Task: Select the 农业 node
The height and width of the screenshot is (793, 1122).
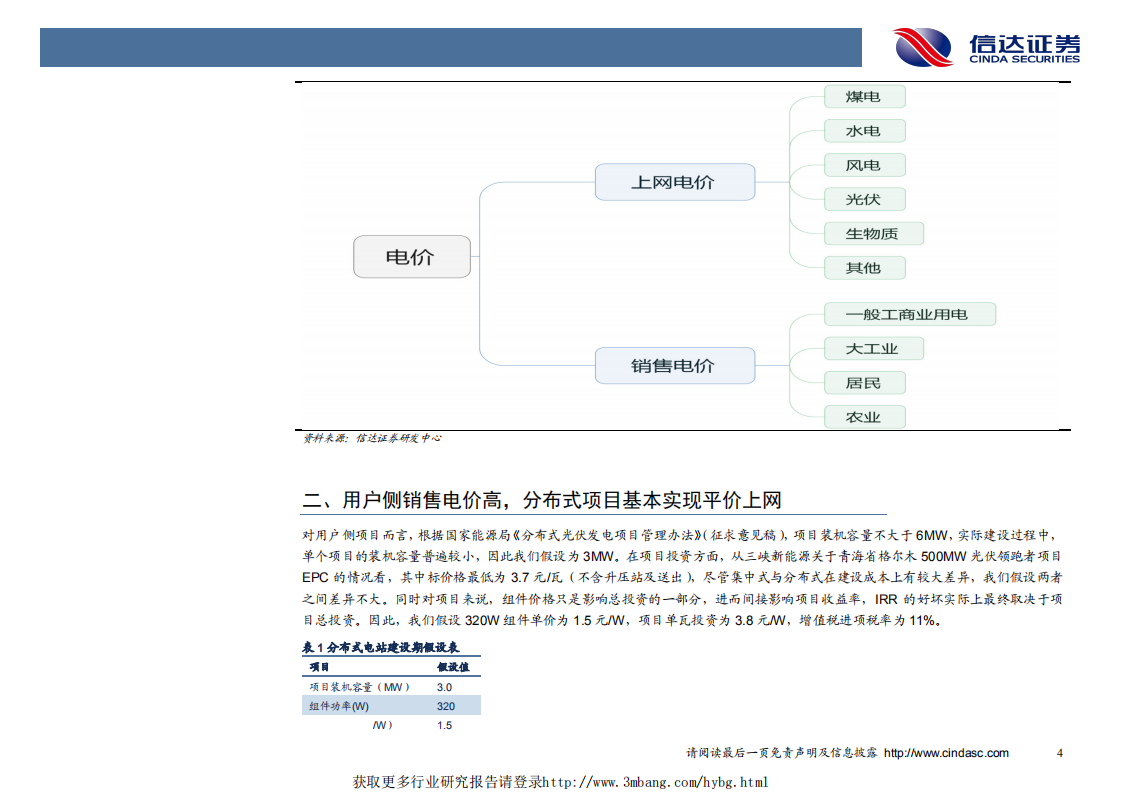Action: (864, 416)
